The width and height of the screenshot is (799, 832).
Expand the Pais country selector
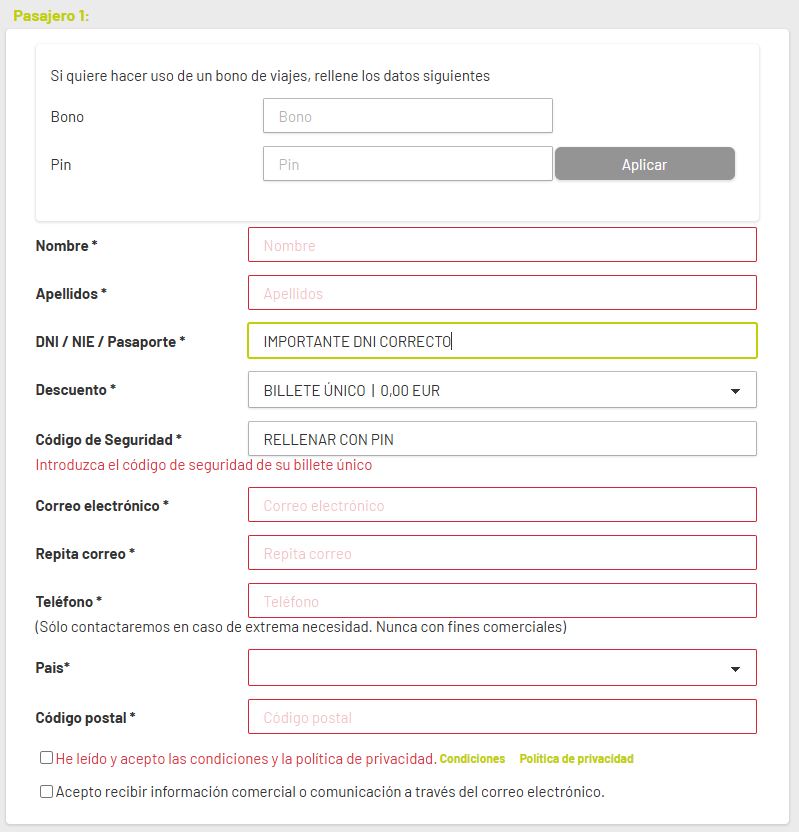coord(501,668)
